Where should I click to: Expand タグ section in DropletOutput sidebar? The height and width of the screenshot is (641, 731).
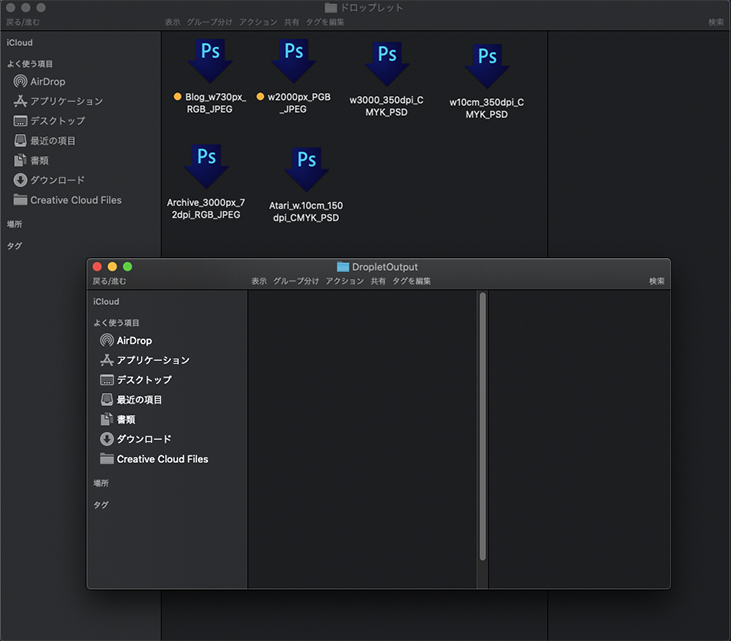coord(101,505)
